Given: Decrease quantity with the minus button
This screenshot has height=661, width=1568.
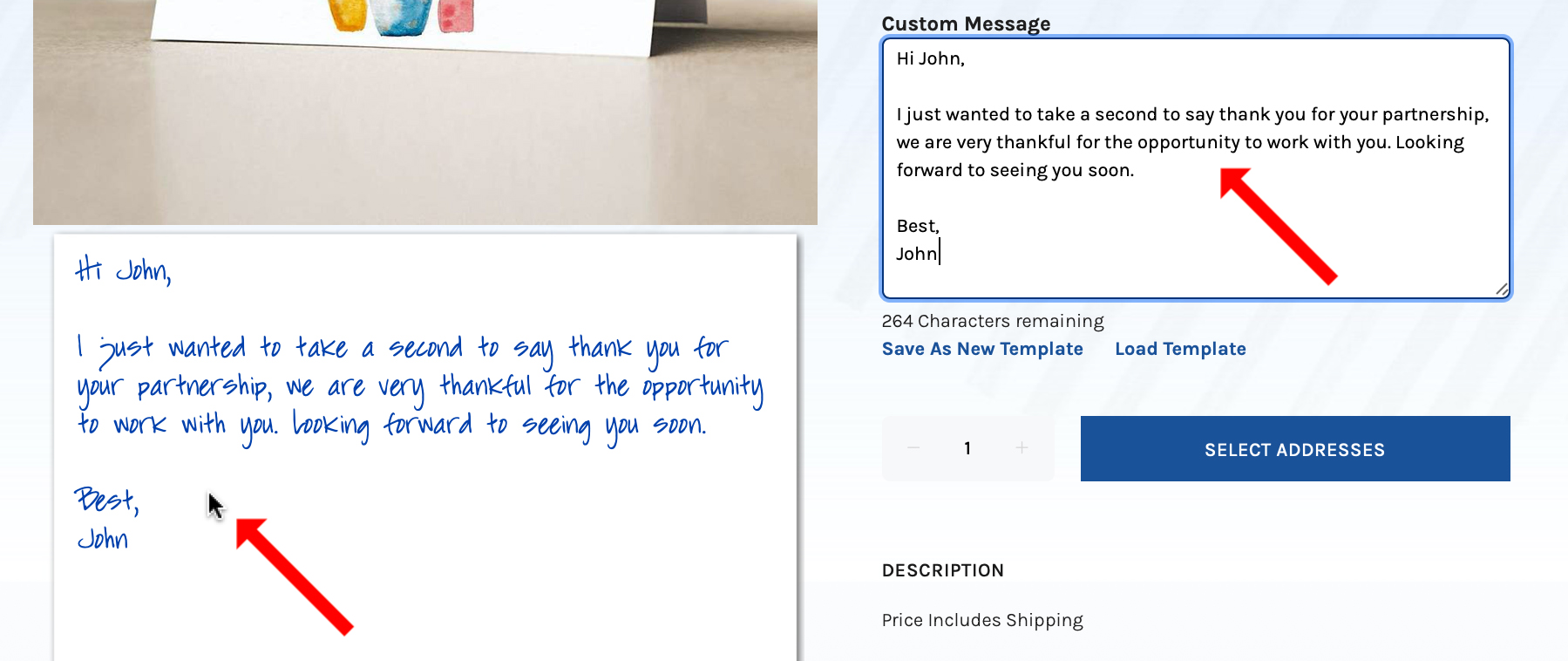Looking at the screenshot, I should (913, 448).
